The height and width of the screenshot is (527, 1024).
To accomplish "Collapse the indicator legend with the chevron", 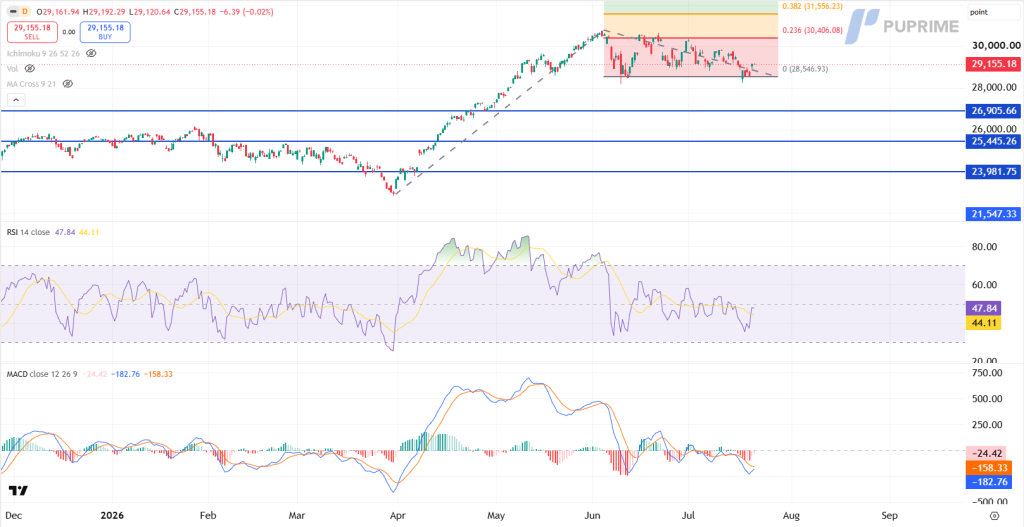I will [16, 100].
